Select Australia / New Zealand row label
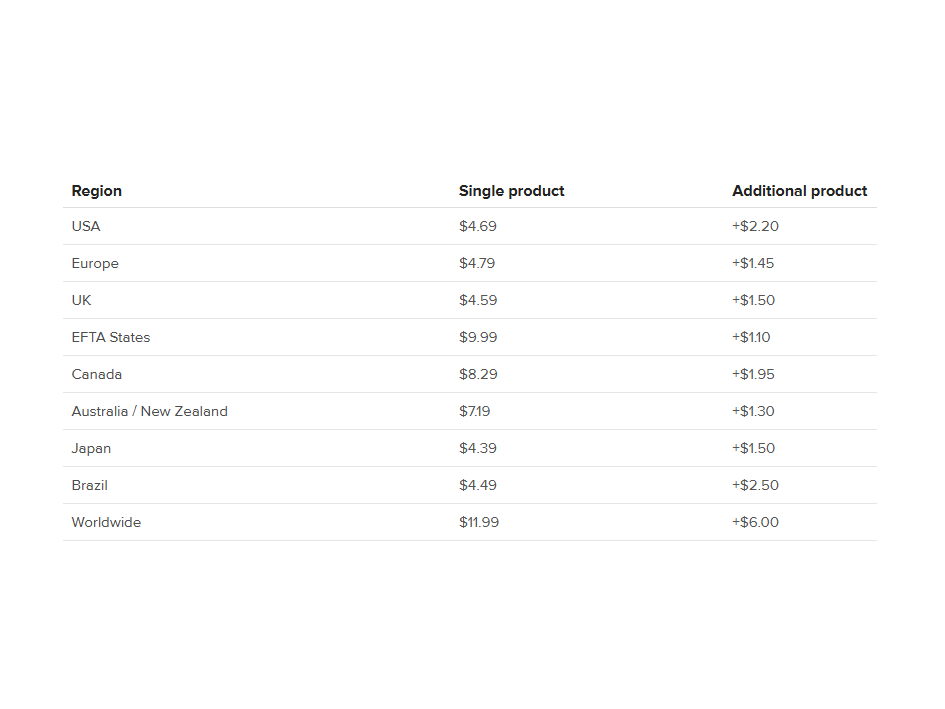This screenshot has height=709, width=945. click(149, 411)
